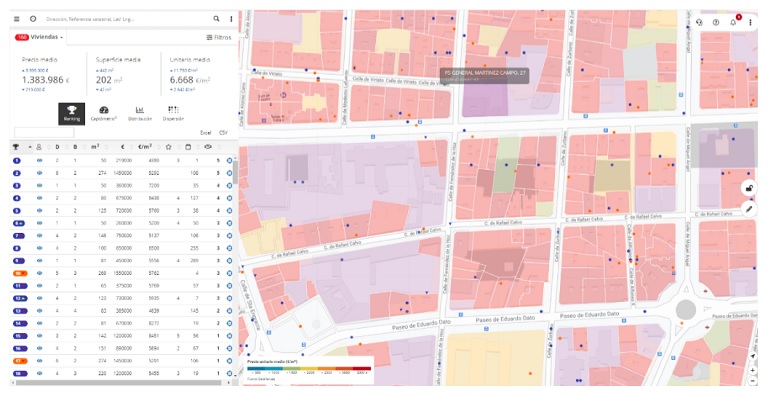Toggle the eye icon of ranking row 4
This screenshot has width=768, height=397.
[39, 198]
